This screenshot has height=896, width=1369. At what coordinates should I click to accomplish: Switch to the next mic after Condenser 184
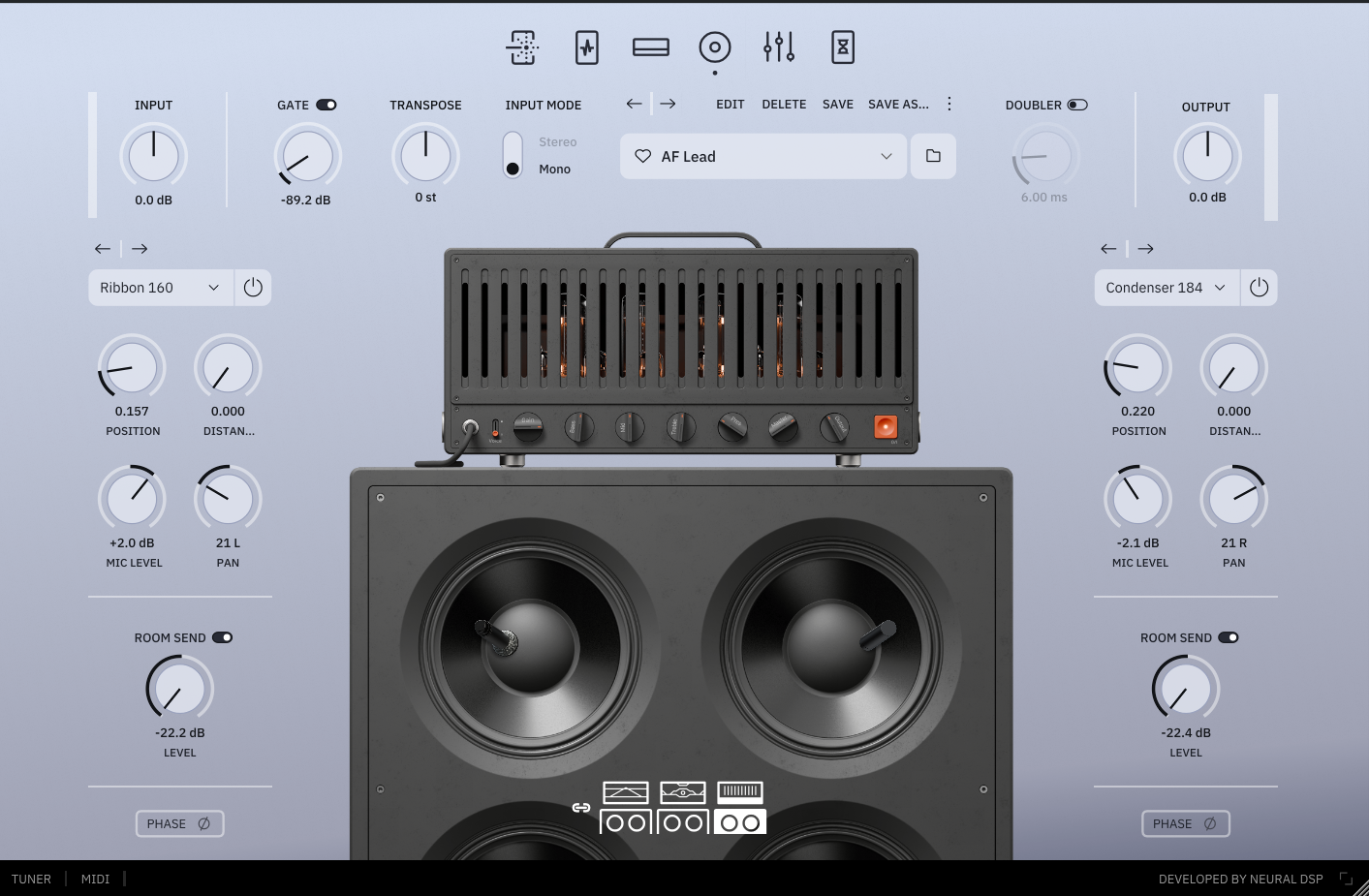click(x=1145, y=249)
